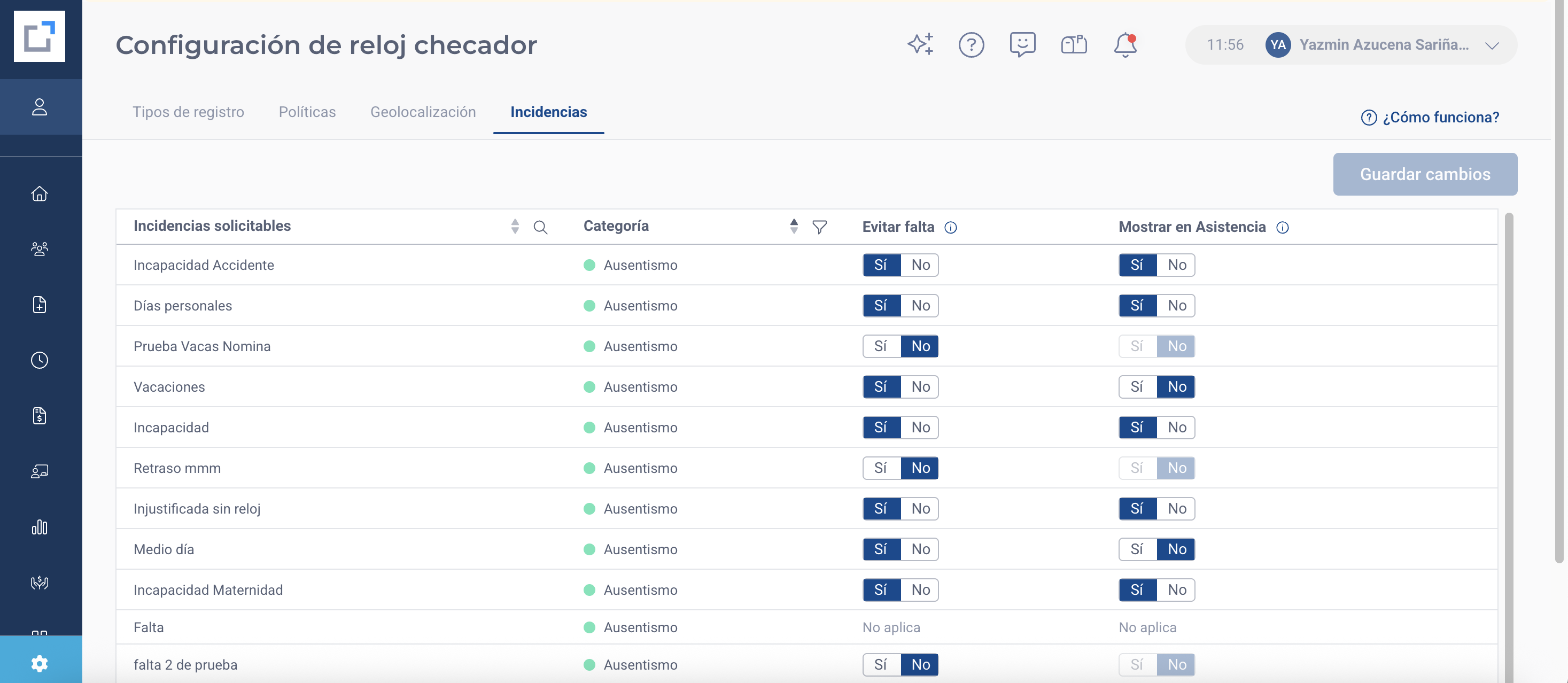Set Mostrar en Asistencia No for Injustificada sin reloj
This screenshot has width=1568, height=683.
[x=1176, y=509]
